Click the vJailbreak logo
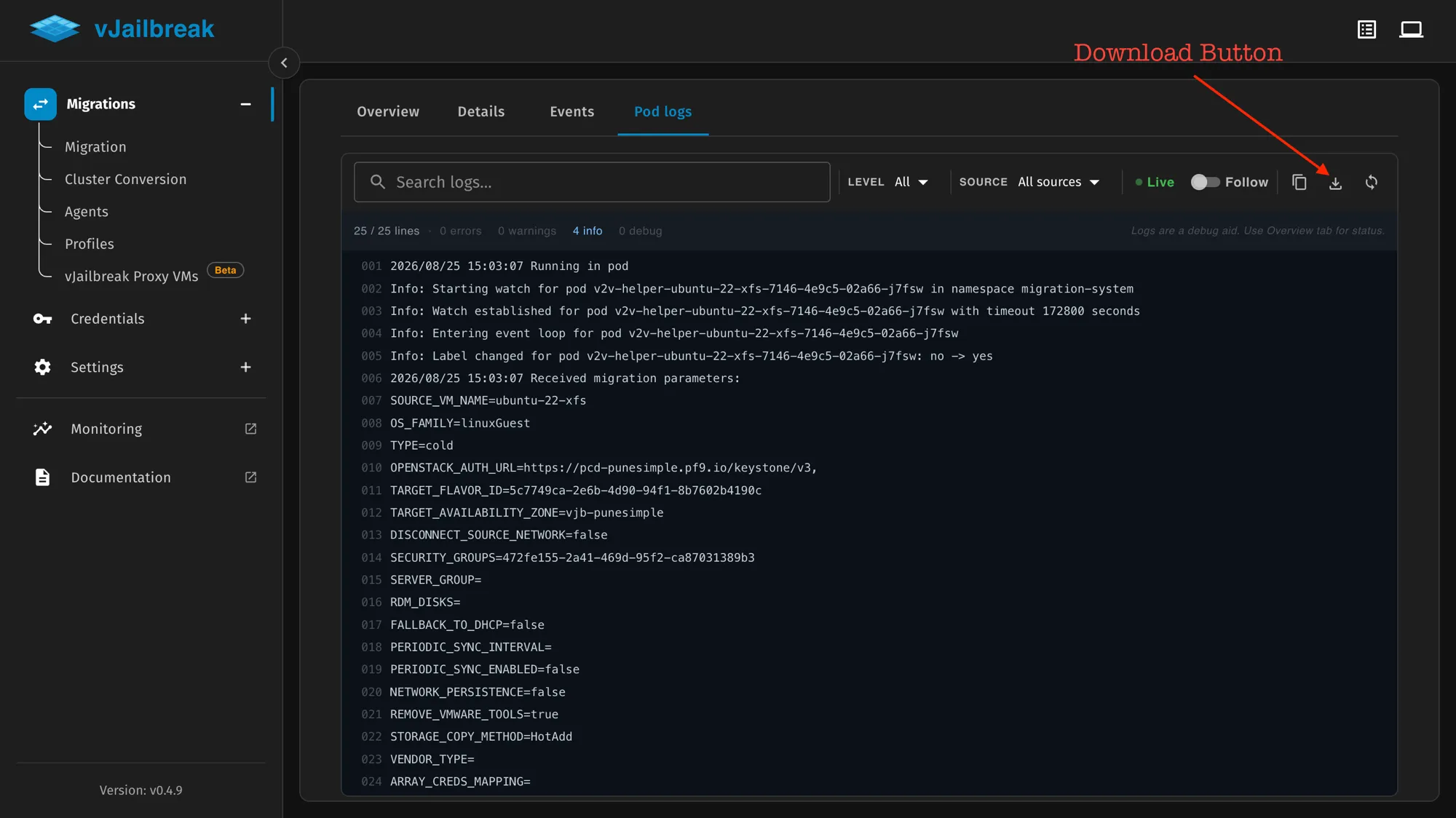 [122, 29]
